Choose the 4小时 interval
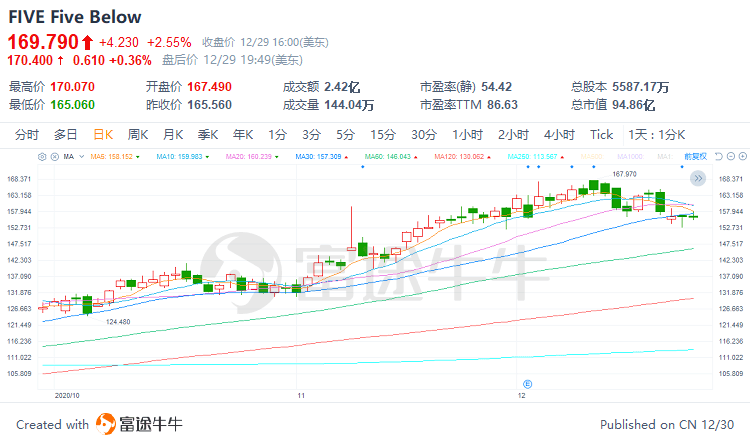This screenshot has height=445, width=750. [x=559, y=135]
